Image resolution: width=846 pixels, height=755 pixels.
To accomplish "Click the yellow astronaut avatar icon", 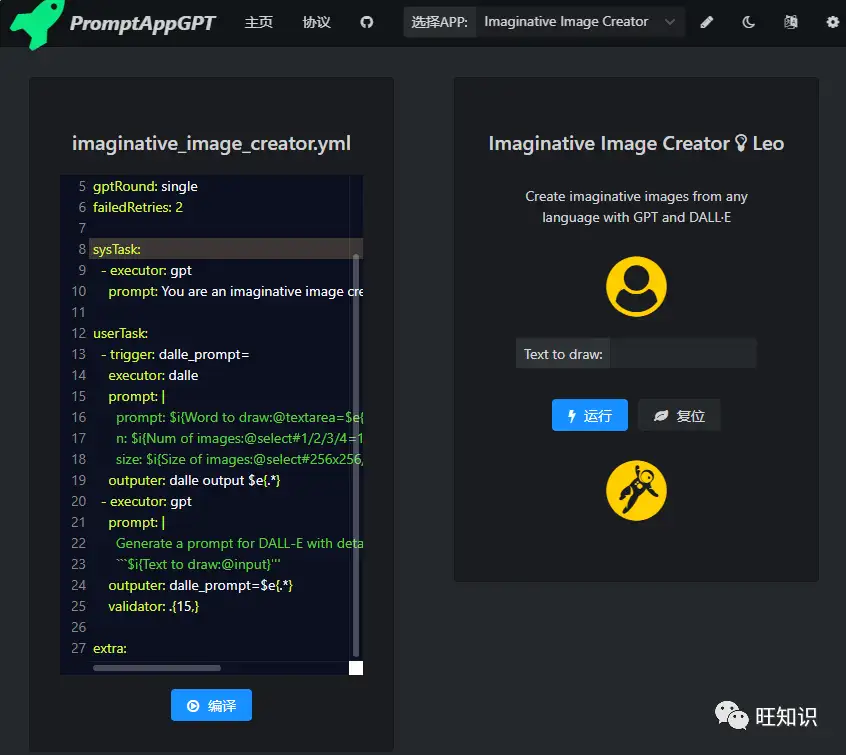I will tap(636, 490).
